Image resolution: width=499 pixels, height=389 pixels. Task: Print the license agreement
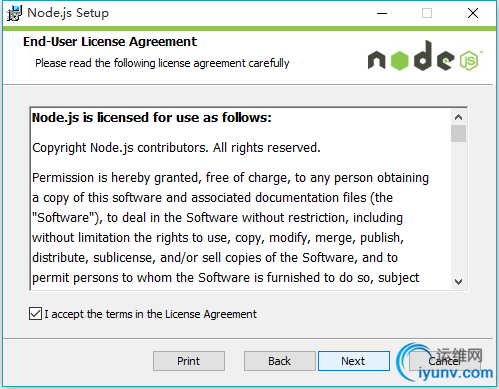pos(189,361)
